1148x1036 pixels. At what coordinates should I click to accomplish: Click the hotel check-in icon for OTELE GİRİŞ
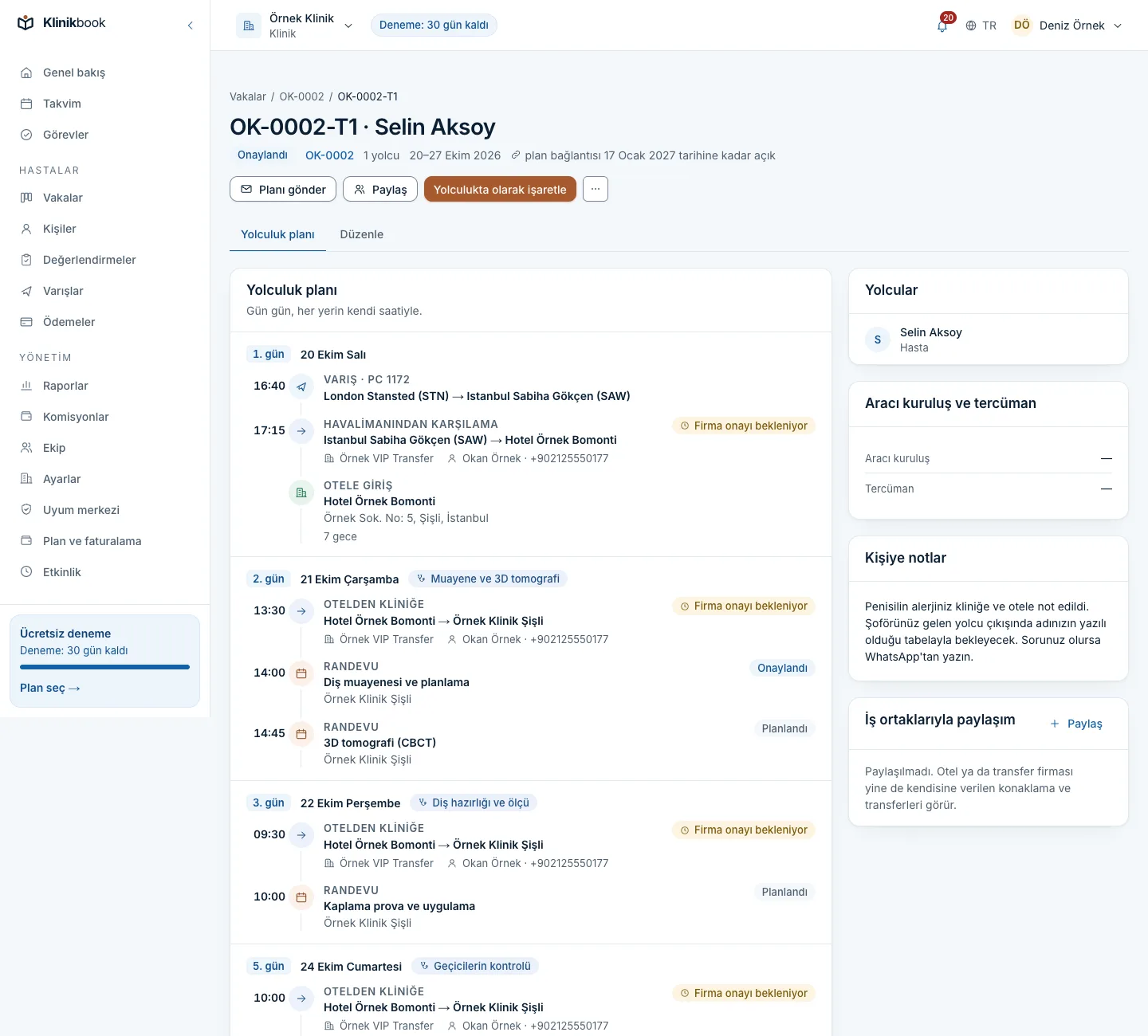click(301, 492)
